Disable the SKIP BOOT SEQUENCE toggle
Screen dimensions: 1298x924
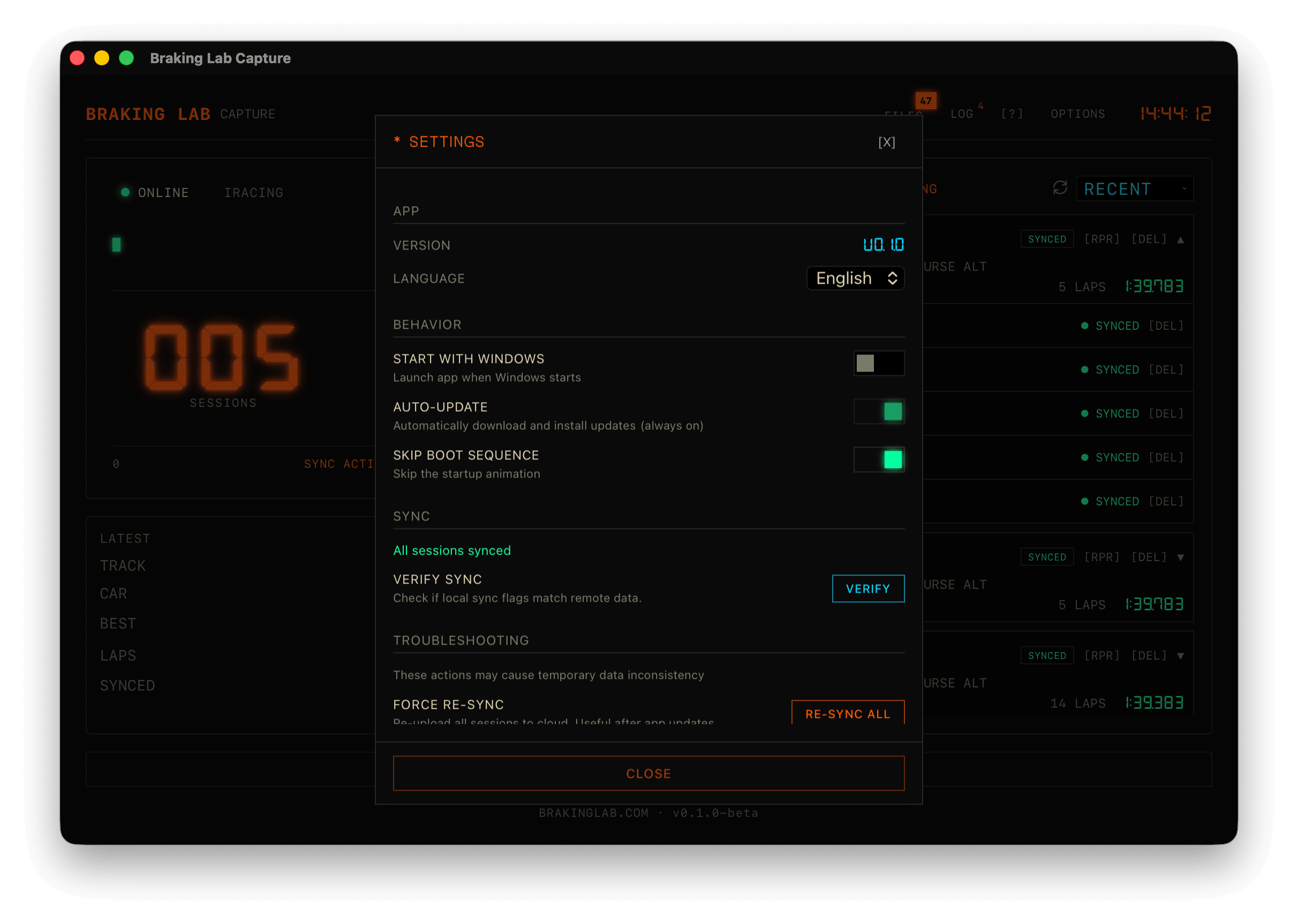[879, 459]
